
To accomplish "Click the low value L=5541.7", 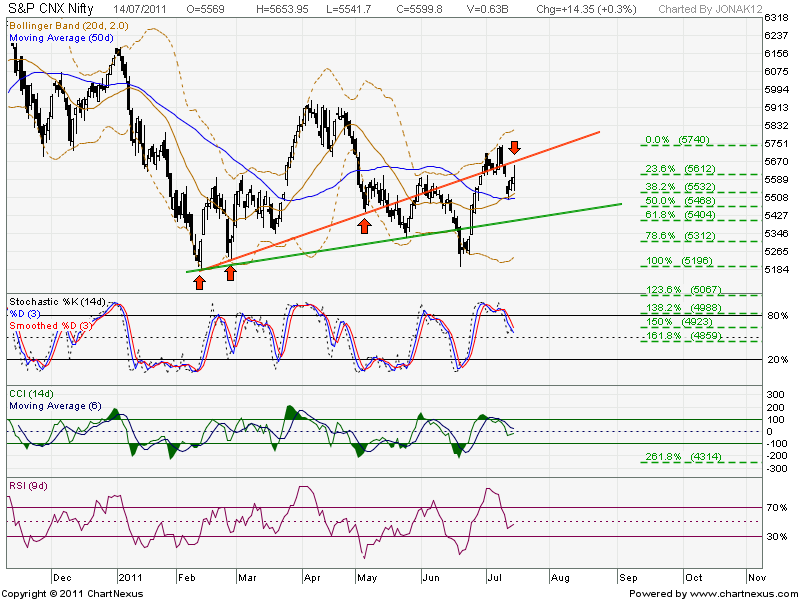I will point(348,9).
